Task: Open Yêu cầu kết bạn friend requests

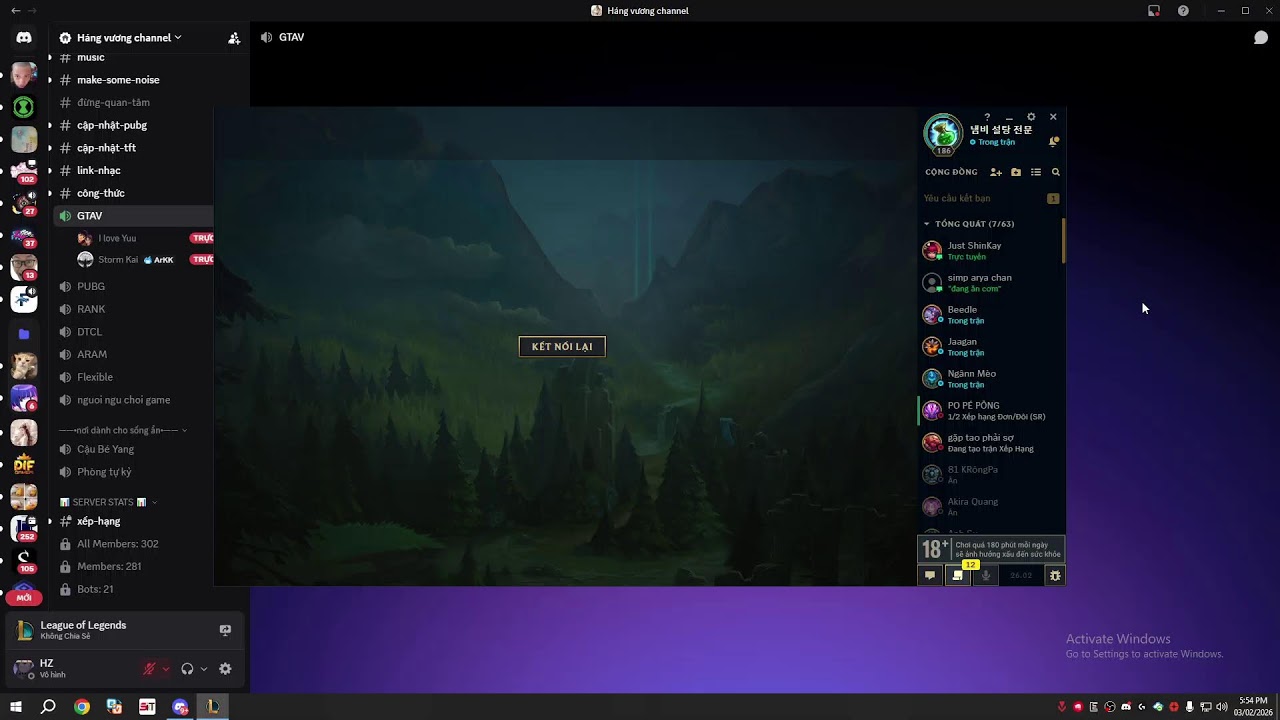Action: tap(991, 199)
